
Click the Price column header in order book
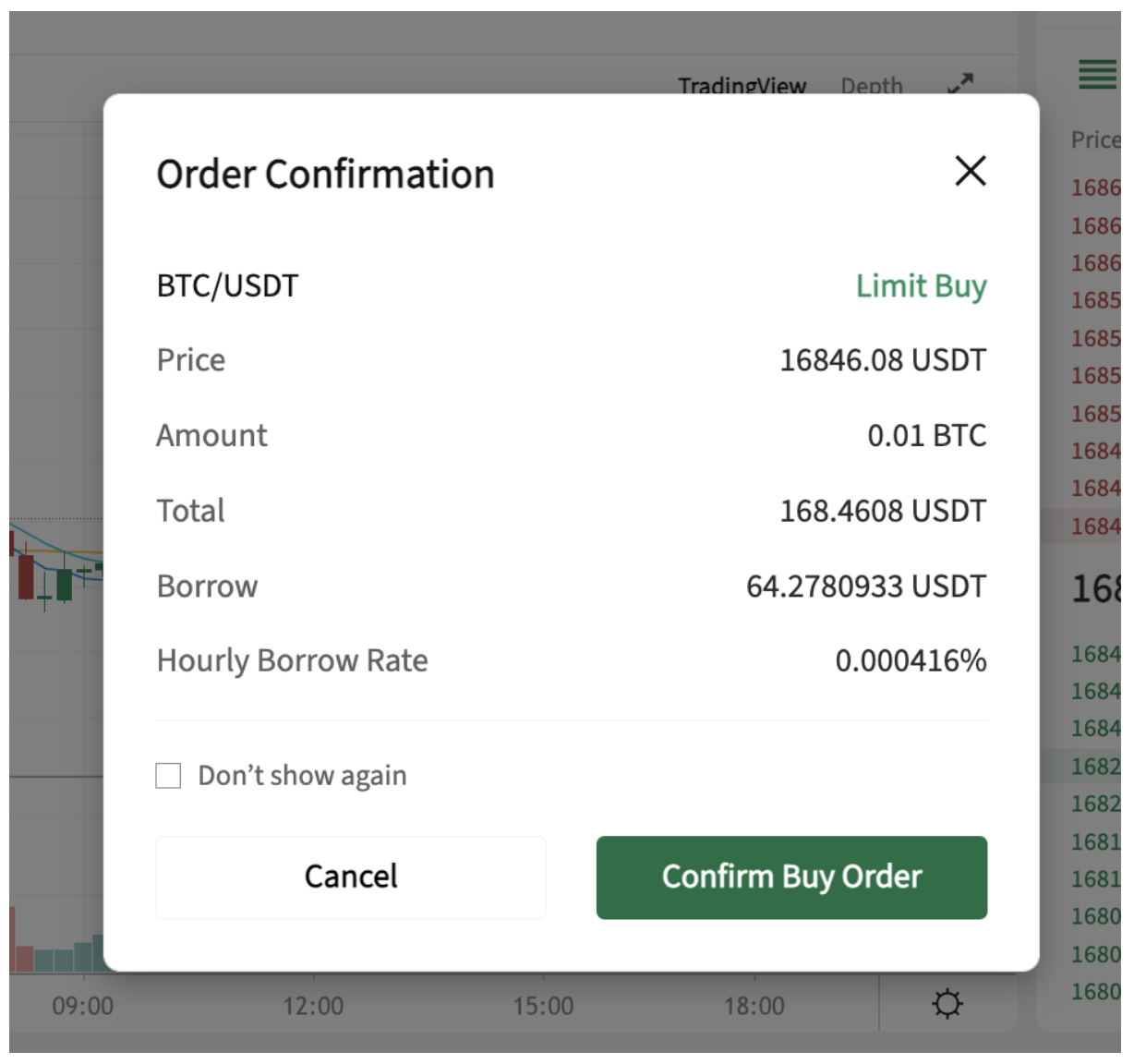click(1095, 140)
